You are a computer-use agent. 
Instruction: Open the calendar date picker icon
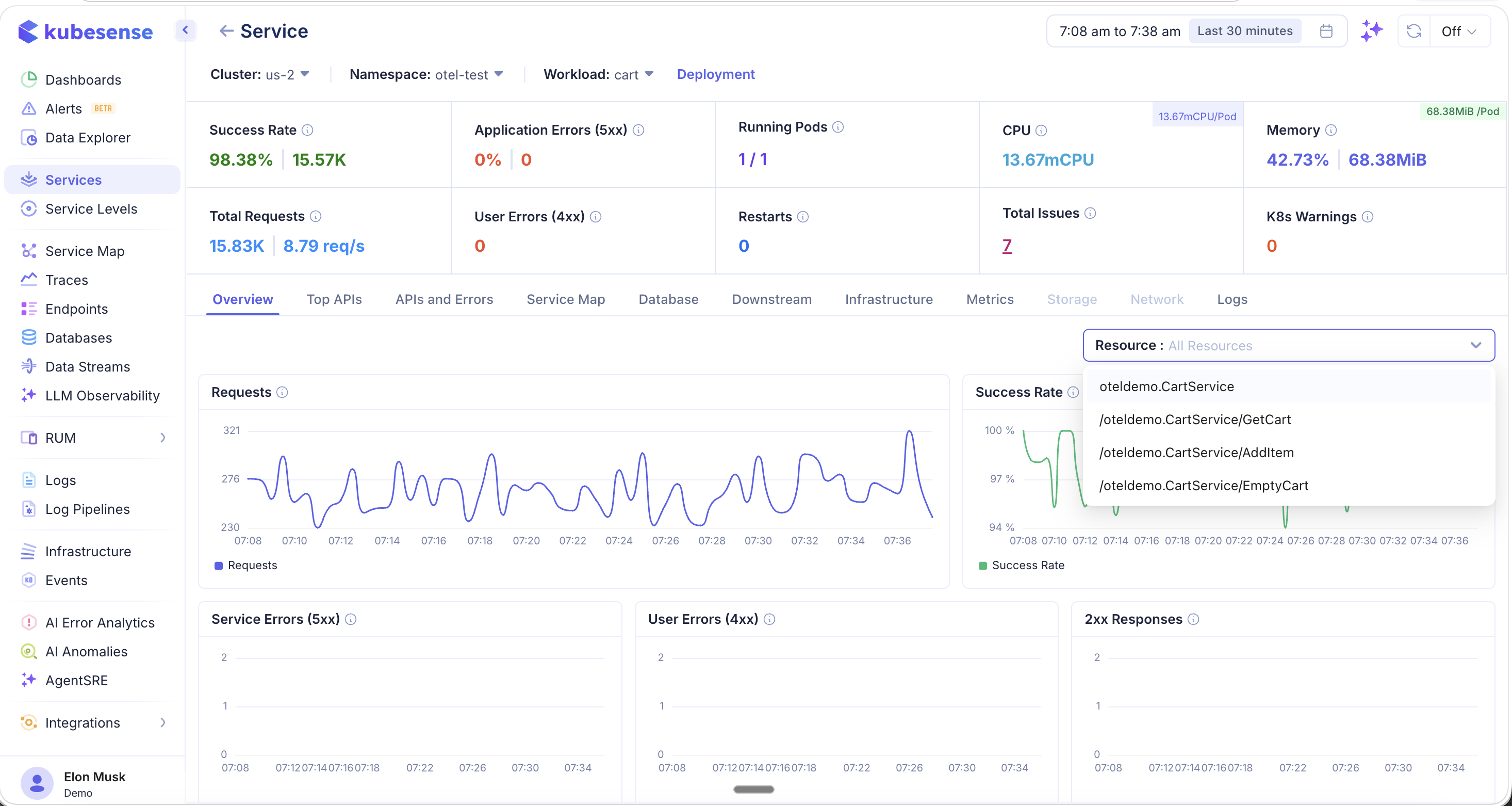pos(1326,31)
